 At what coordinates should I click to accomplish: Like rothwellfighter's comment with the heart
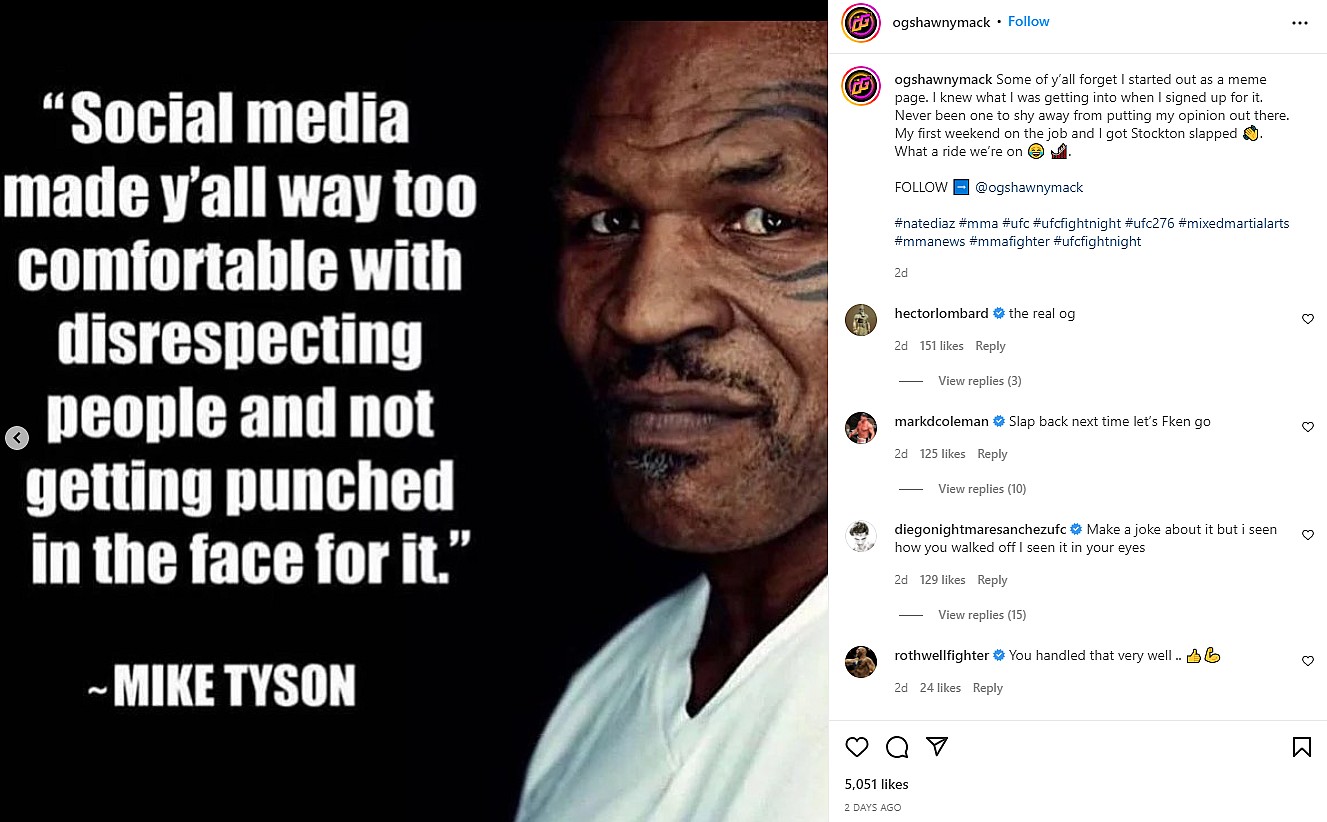pyautogui.click(x=1307, y=661)
